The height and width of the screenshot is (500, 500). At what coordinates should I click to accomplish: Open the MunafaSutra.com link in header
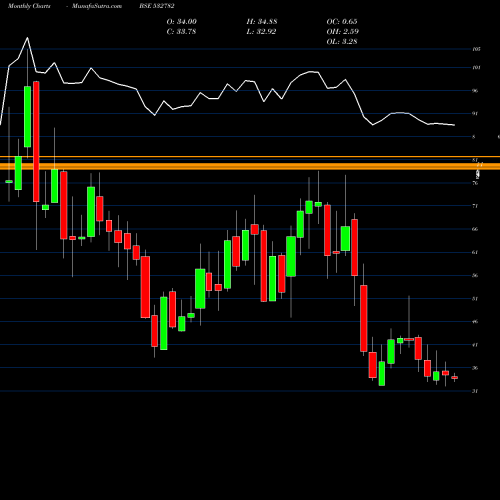click(97, 6)
